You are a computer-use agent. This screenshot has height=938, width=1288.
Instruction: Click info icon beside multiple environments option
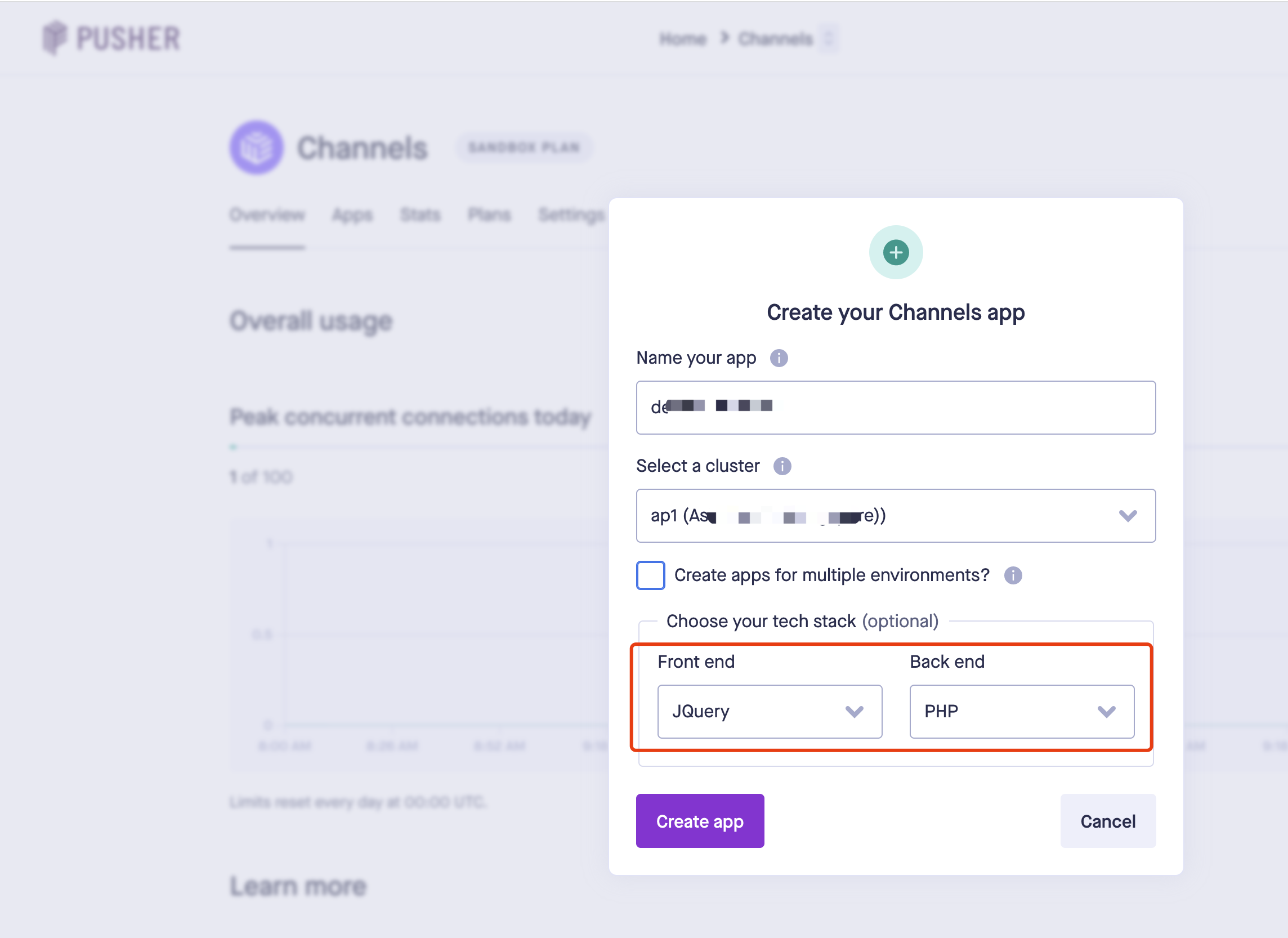tap(1013, 575)
